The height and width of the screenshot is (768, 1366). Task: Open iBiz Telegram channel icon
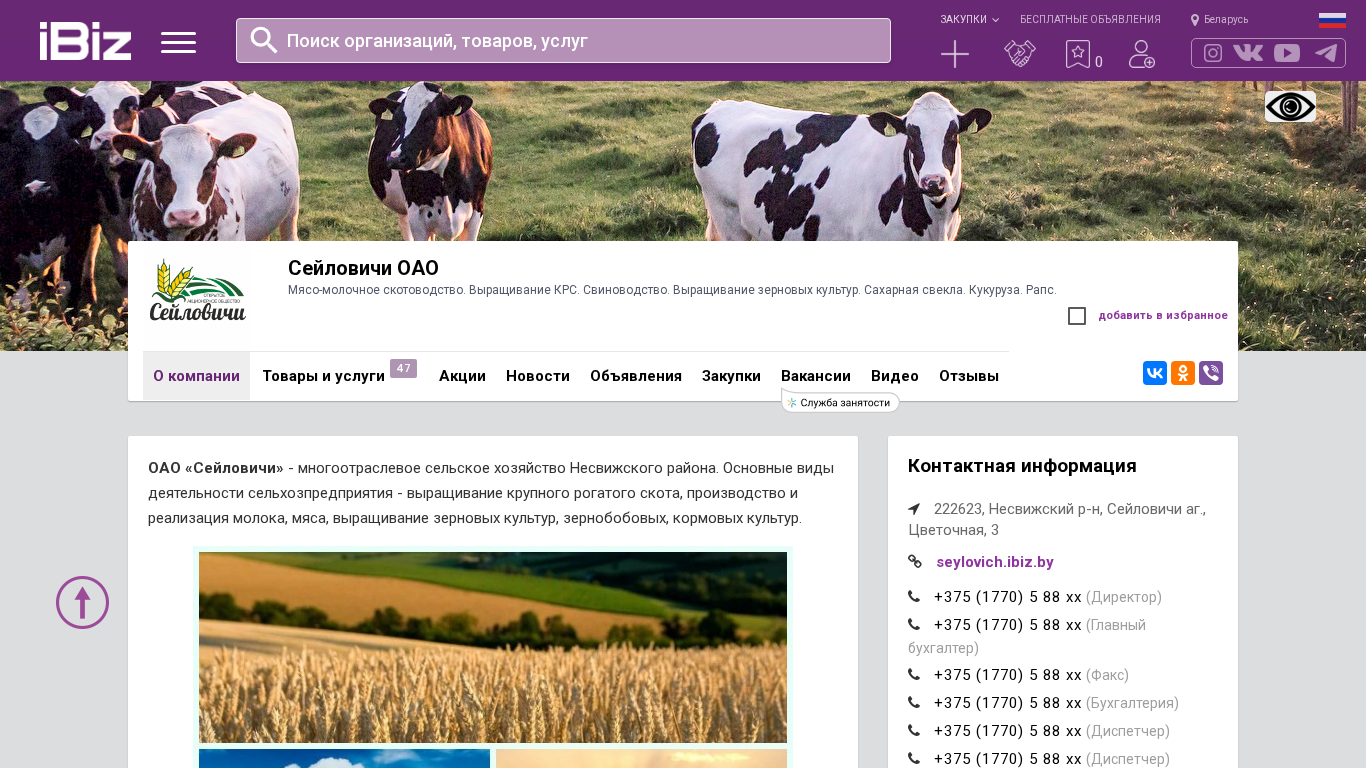pyautogui.click(x=1326, y=53)
